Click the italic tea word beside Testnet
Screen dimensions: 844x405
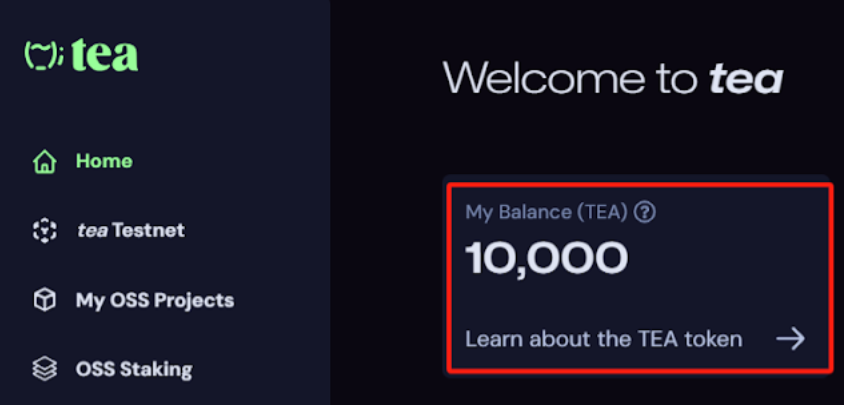tap(93, 231)
